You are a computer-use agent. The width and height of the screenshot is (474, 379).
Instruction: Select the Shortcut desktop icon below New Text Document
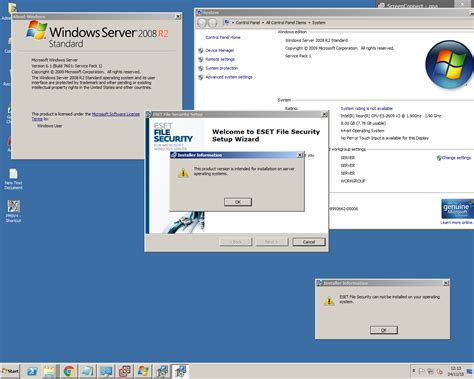(x=13, y=211)
